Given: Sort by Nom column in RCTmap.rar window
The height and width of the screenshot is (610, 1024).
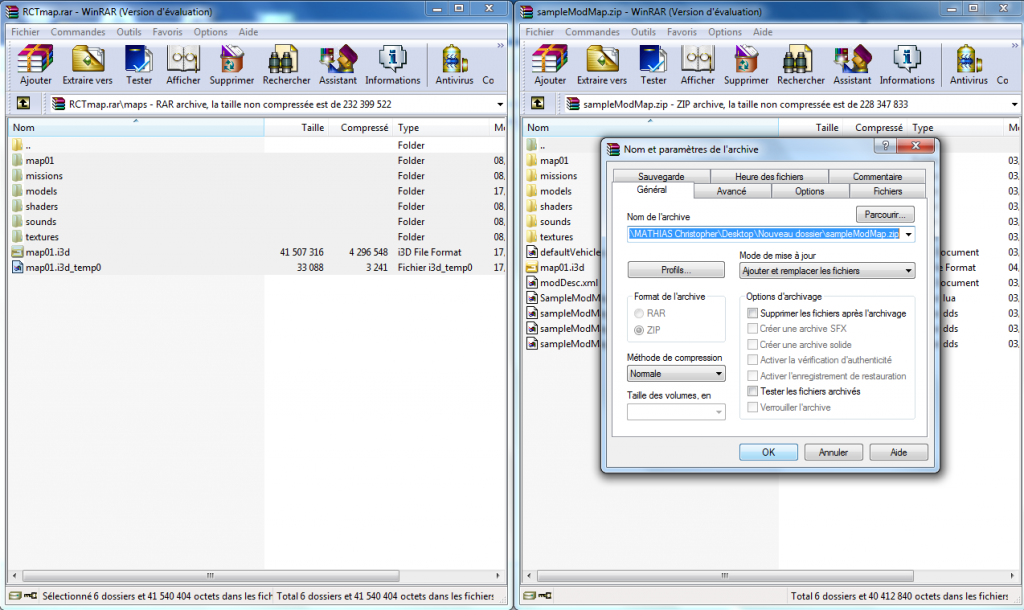Looking at the screenshot, I should click(137, 127).
